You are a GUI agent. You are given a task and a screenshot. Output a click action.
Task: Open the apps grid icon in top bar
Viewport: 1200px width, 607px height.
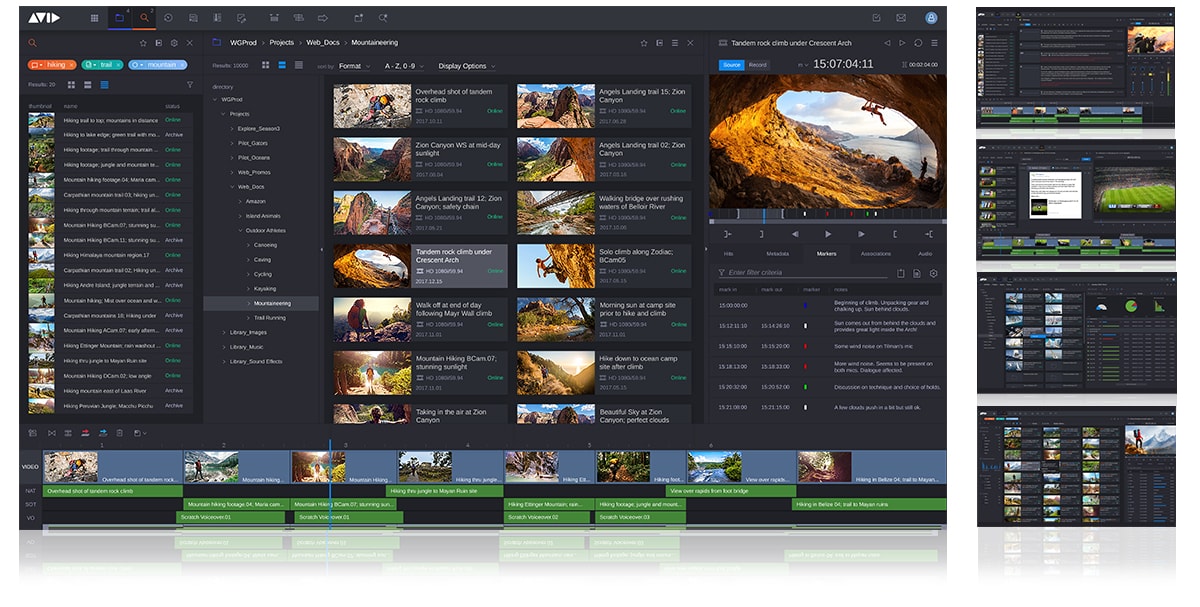(x=95, y=18)
